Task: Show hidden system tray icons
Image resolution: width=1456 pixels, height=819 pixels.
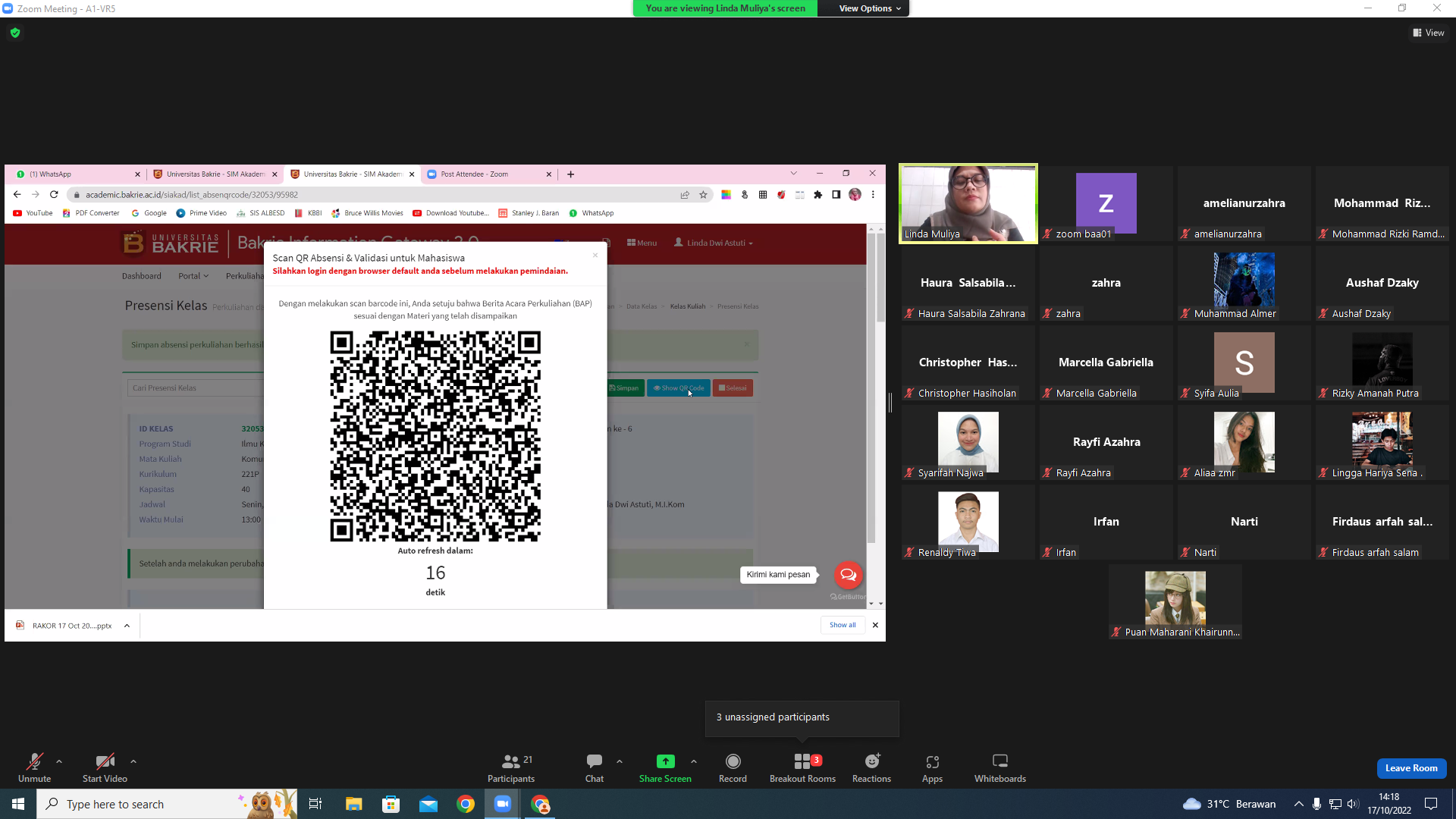Action: click(x=1298, y=804)
